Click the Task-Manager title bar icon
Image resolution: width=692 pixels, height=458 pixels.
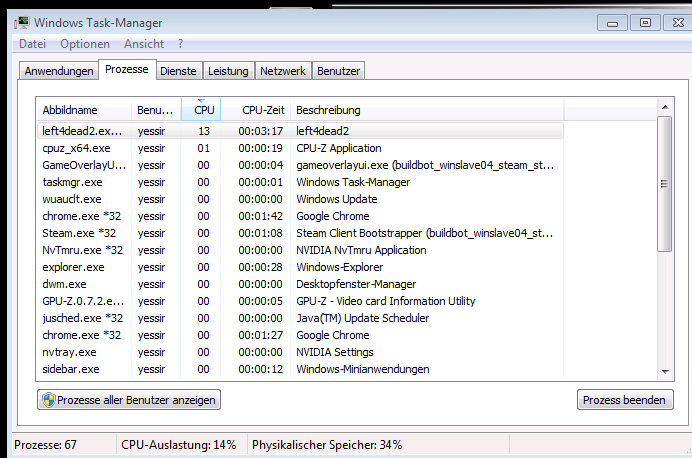click(21, 23)
